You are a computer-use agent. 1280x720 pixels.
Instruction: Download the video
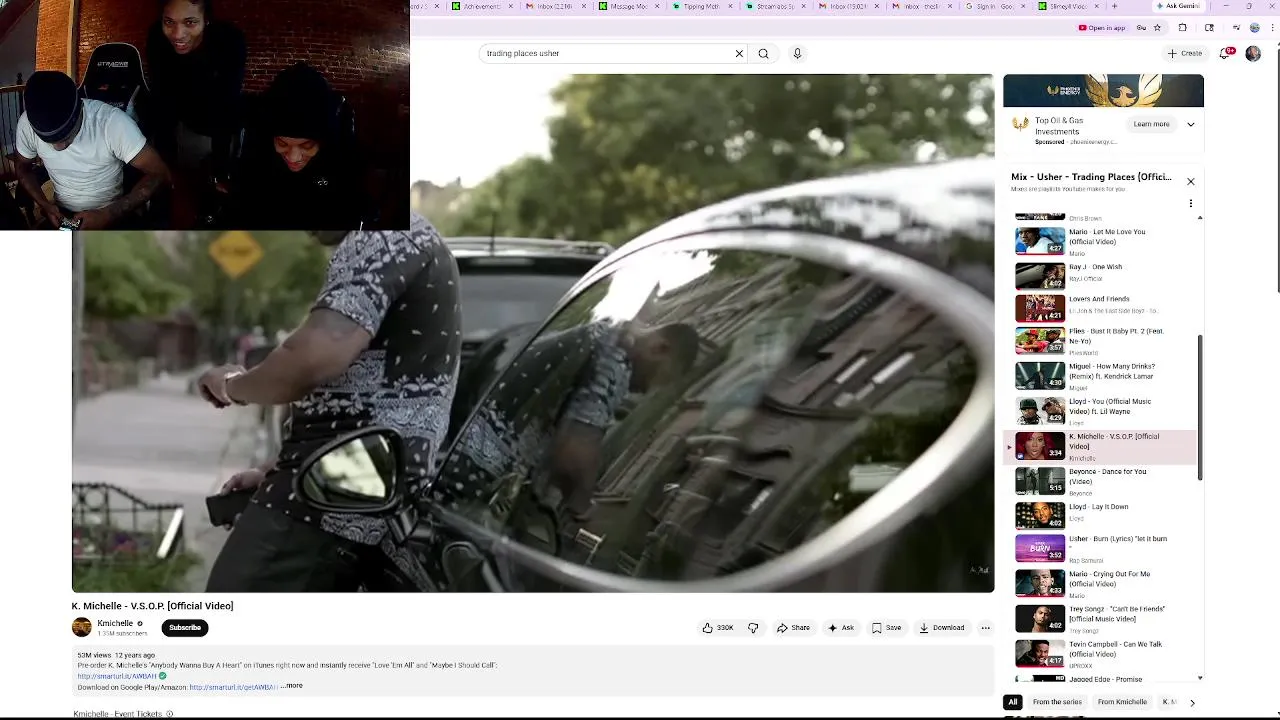tap(942, 628)
